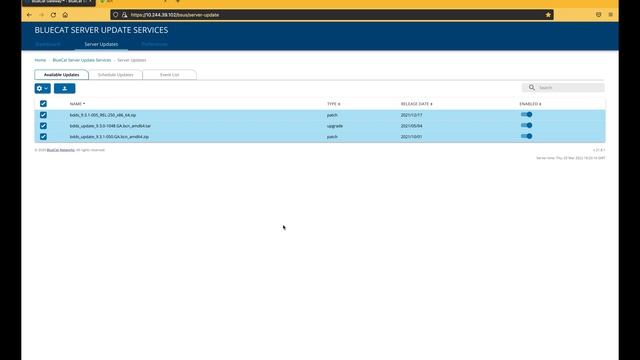Switch to Event List tab
This screenshot has width=640, height=360.
[169, 75]
